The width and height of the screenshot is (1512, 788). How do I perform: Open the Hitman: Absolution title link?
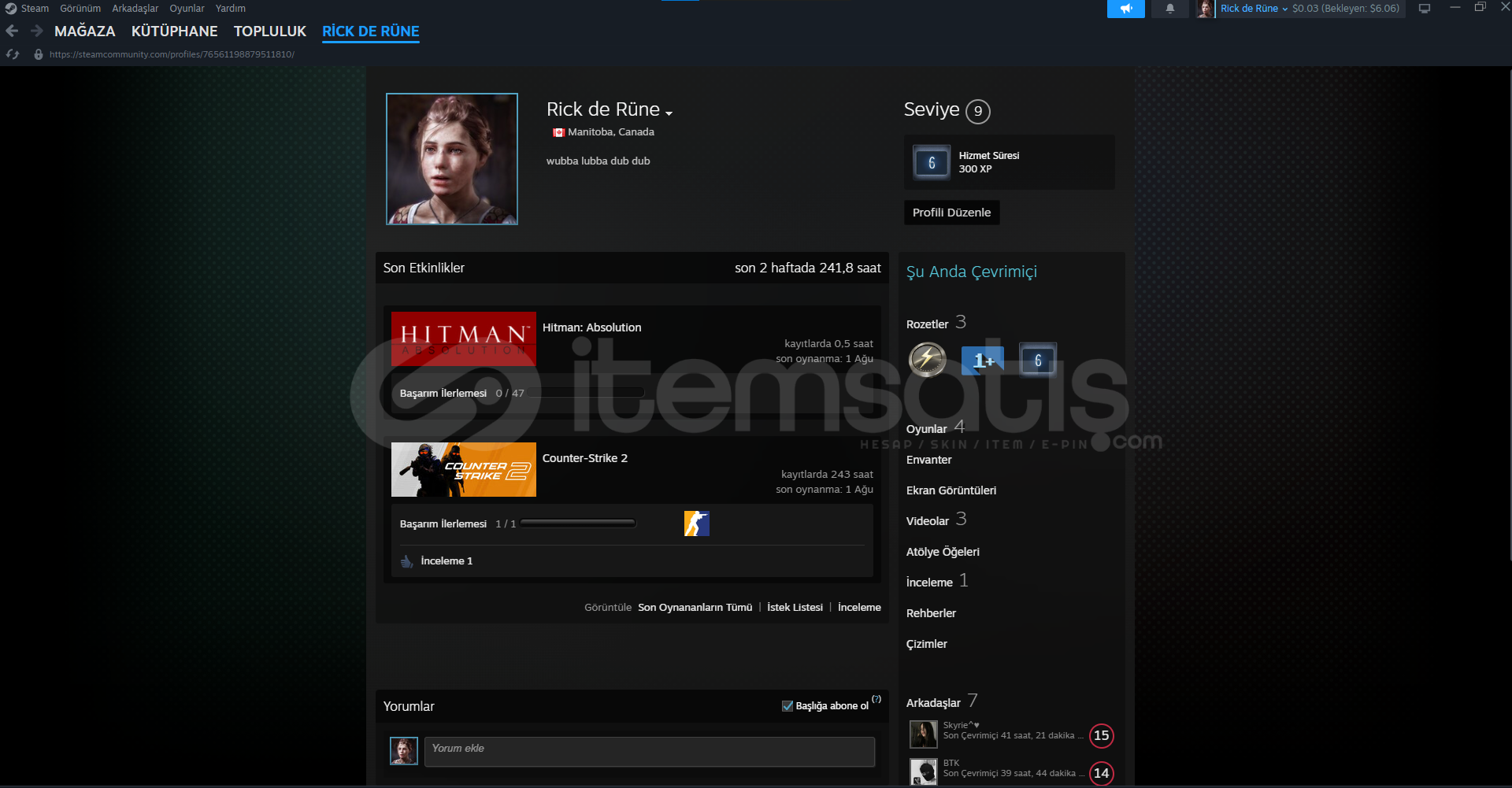591,327
